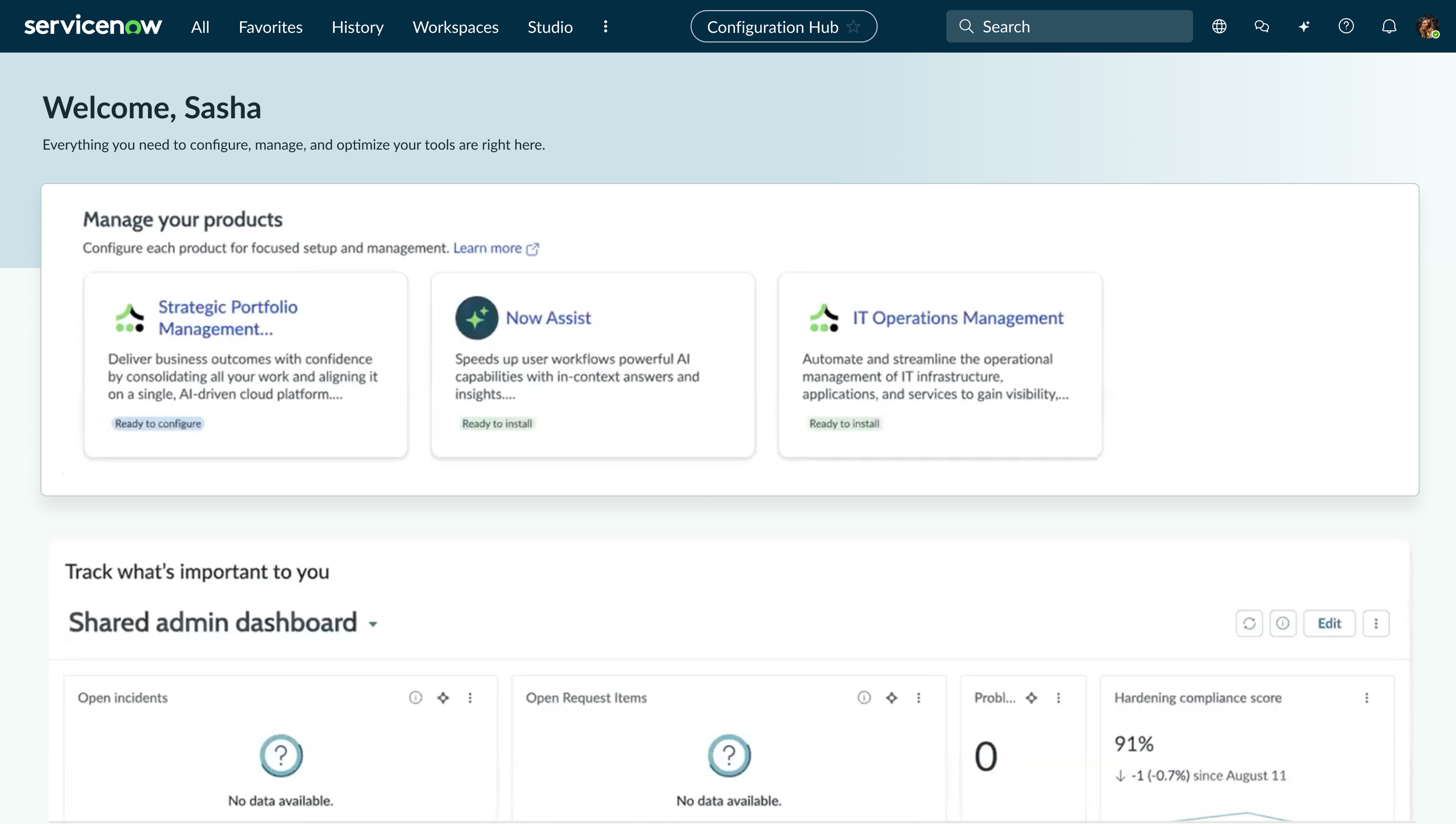1456x824 pixels.
Task: Open the IT Operations Management product link
Action: [x=958, y=317]
